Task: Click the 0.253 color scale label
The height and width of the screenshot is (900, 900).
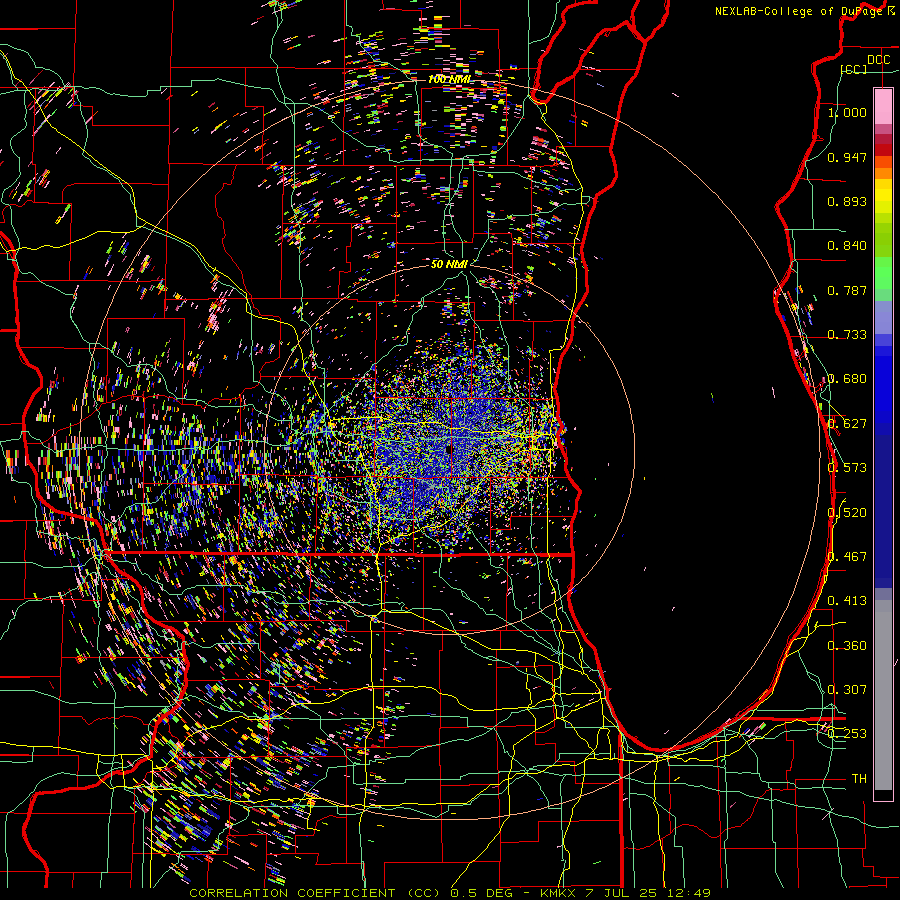Action: pos(847,734)
